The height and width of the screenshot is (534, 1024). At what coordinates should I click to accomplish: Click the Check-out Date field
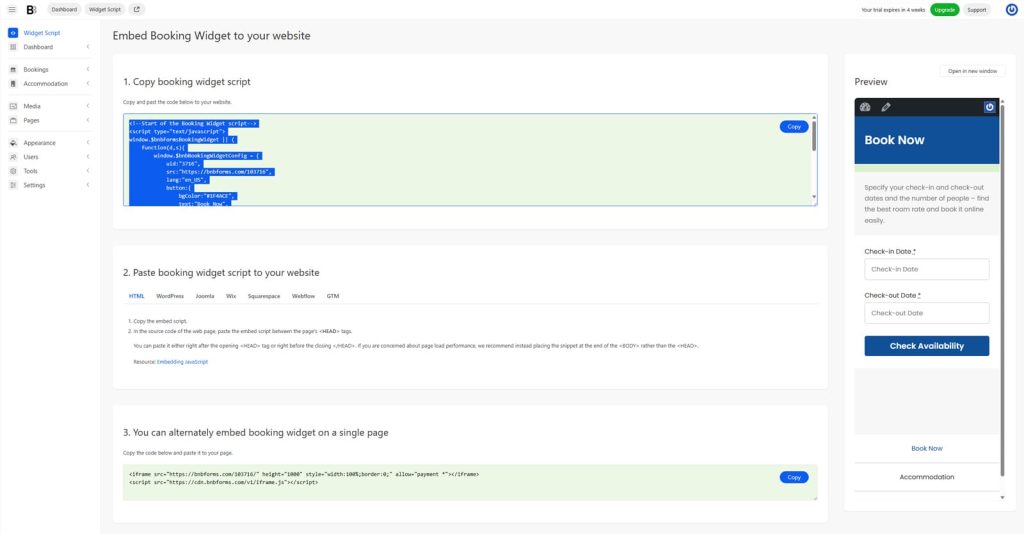(x=926, y=313)
